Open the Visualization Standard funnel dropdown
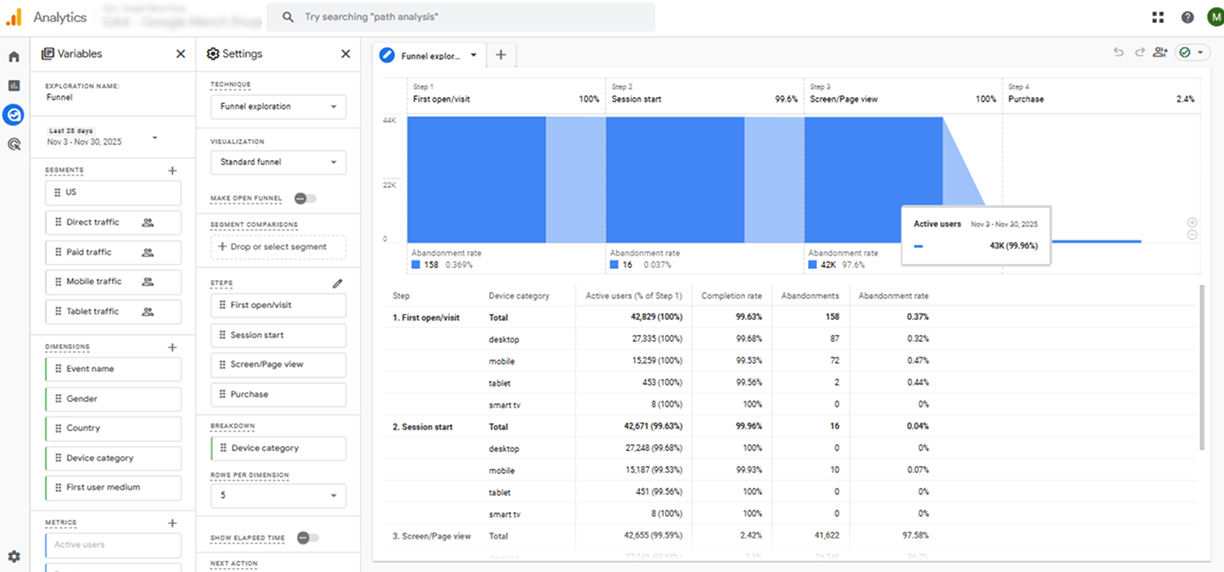The height and width of the screenshot is (572, 1224). (x=278, y=162)
